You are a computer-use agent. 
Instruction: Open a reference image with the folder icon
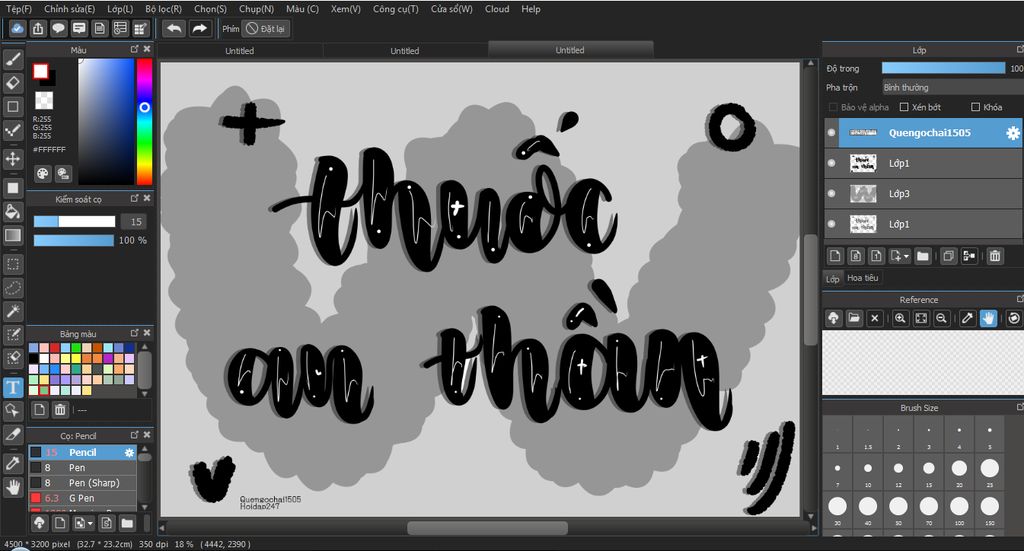point(854,318)
